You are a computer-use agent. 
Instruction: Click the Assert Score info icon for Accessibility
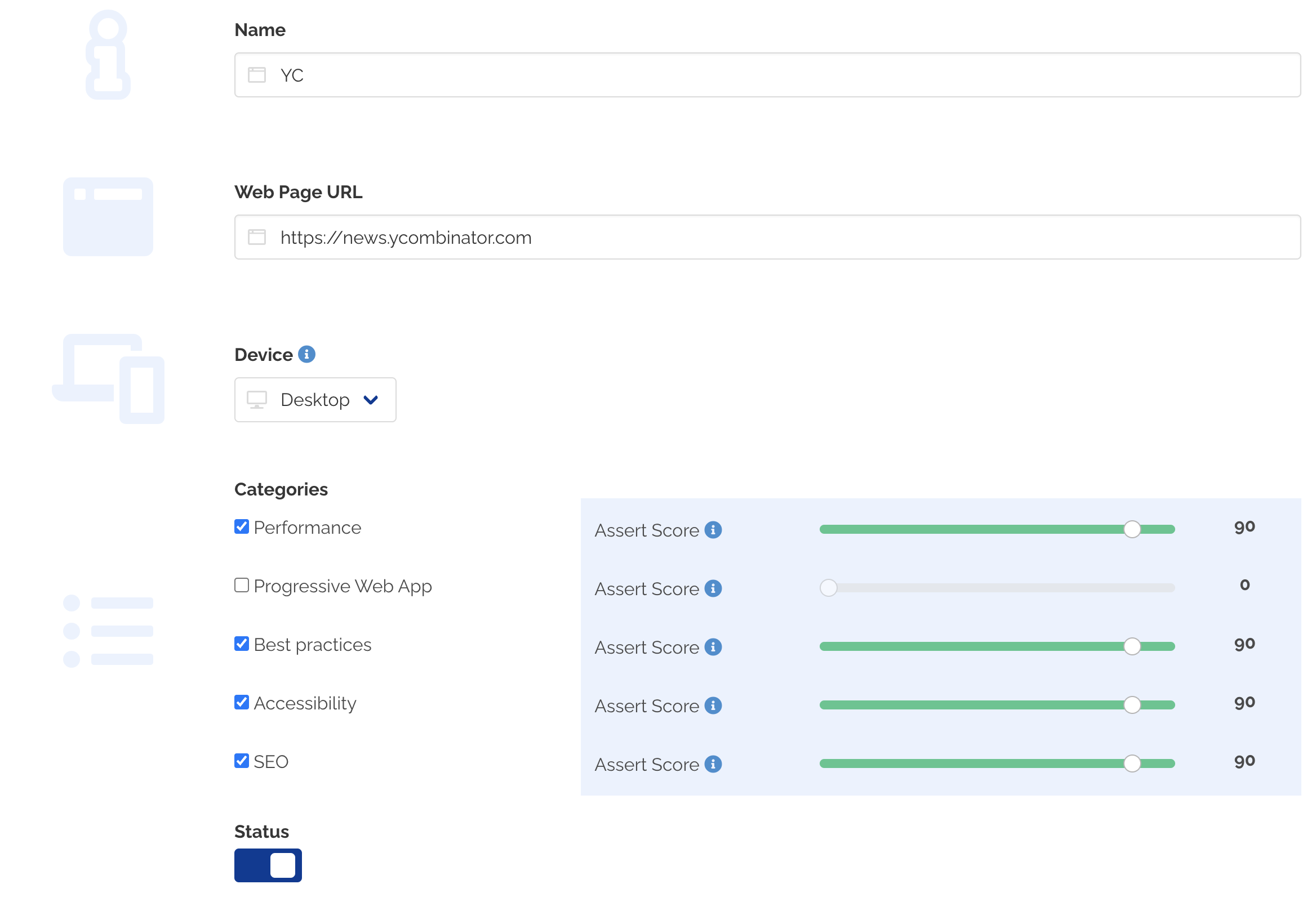point(713,705)
